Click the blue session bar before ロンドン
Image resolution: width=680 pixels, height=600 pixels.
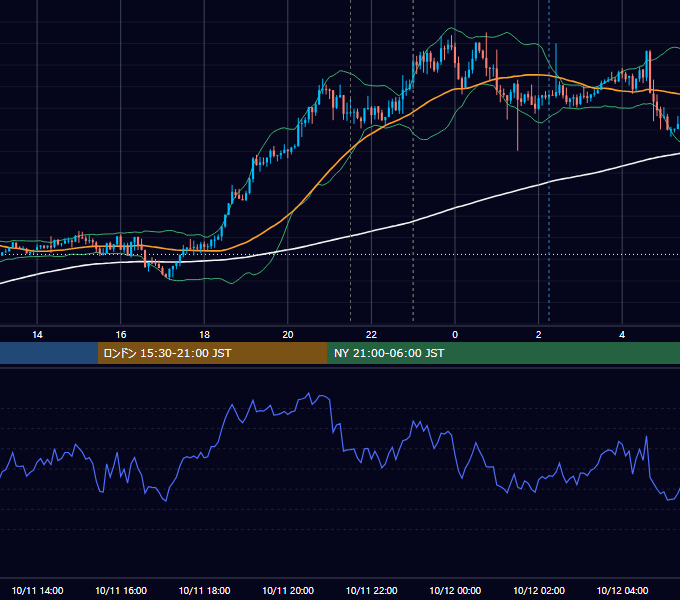[x=49, y=353]
